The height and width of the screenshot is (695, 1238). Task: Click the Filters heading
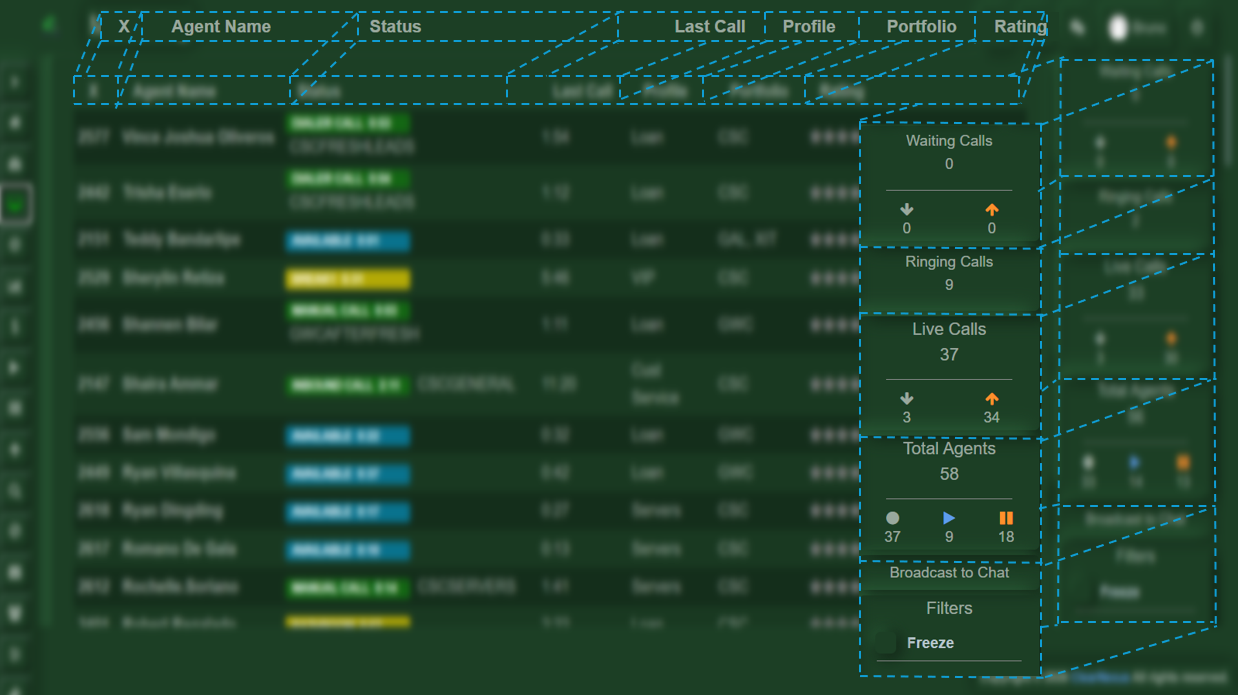click(949, 608)
